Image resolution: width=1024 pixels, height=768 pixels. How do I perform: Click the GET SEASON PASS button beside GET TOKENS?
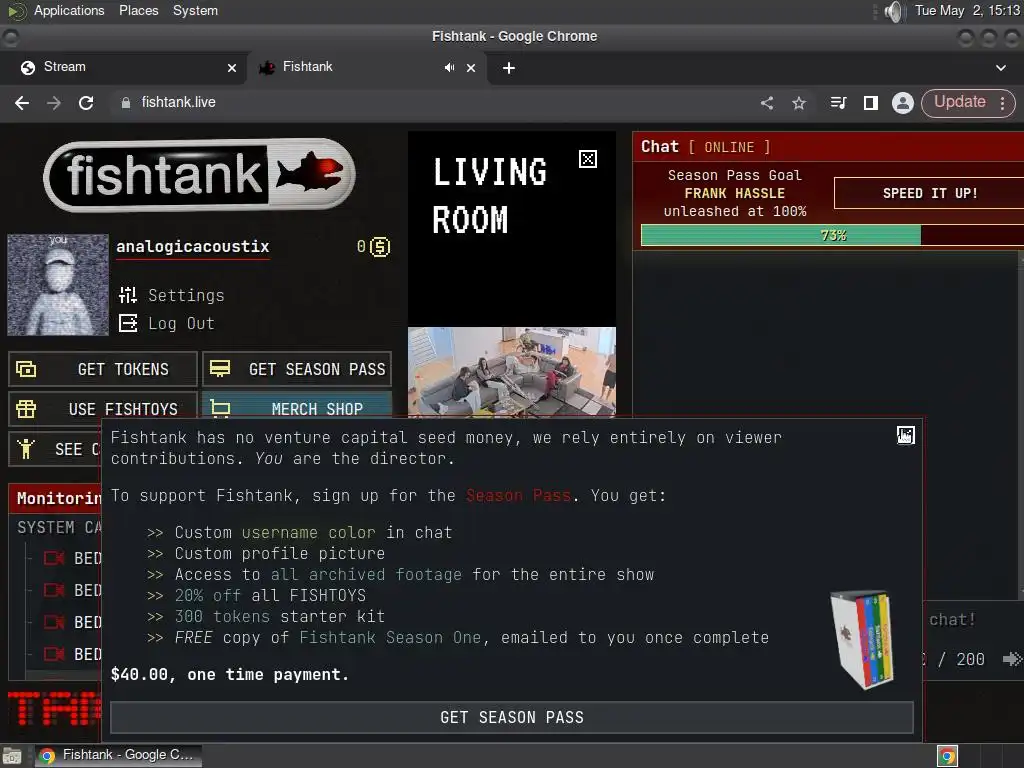(296, 369)
